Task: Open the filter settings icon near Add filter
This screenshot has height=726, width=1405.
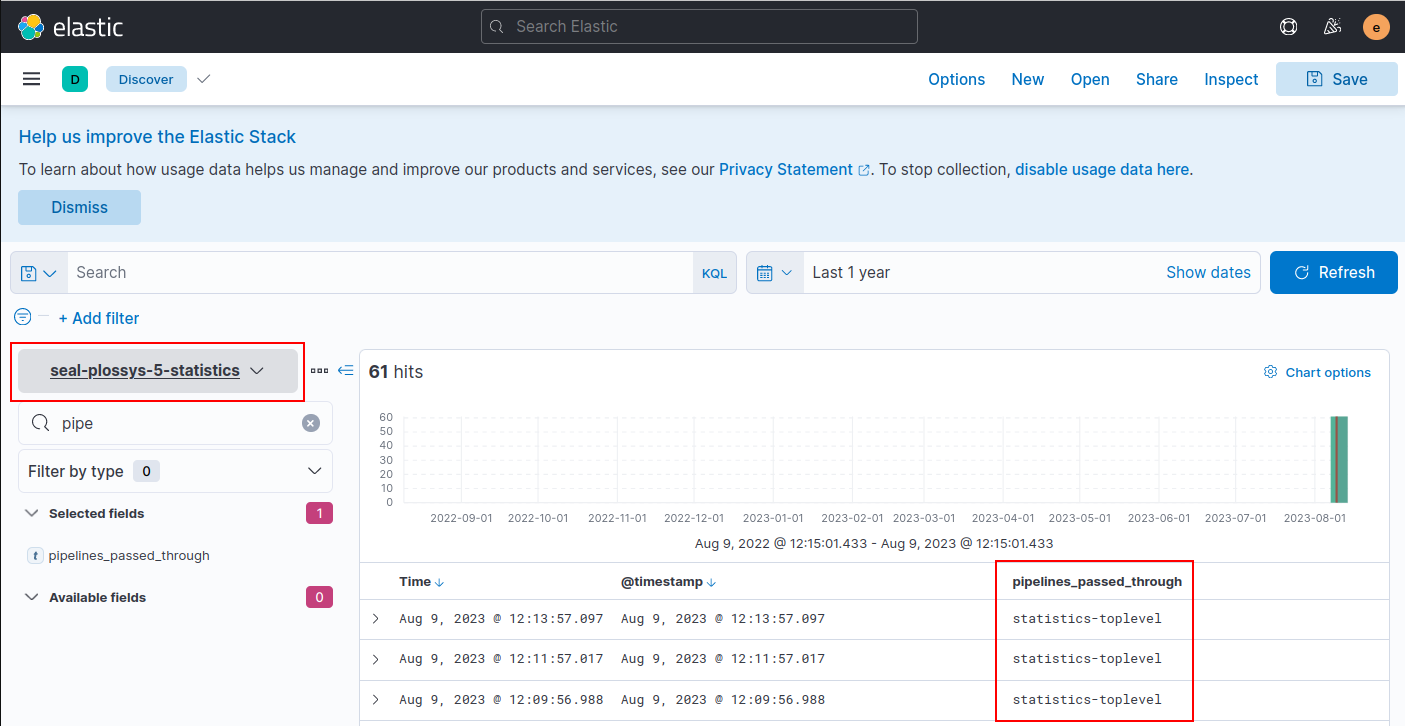Action: [22, 316]
